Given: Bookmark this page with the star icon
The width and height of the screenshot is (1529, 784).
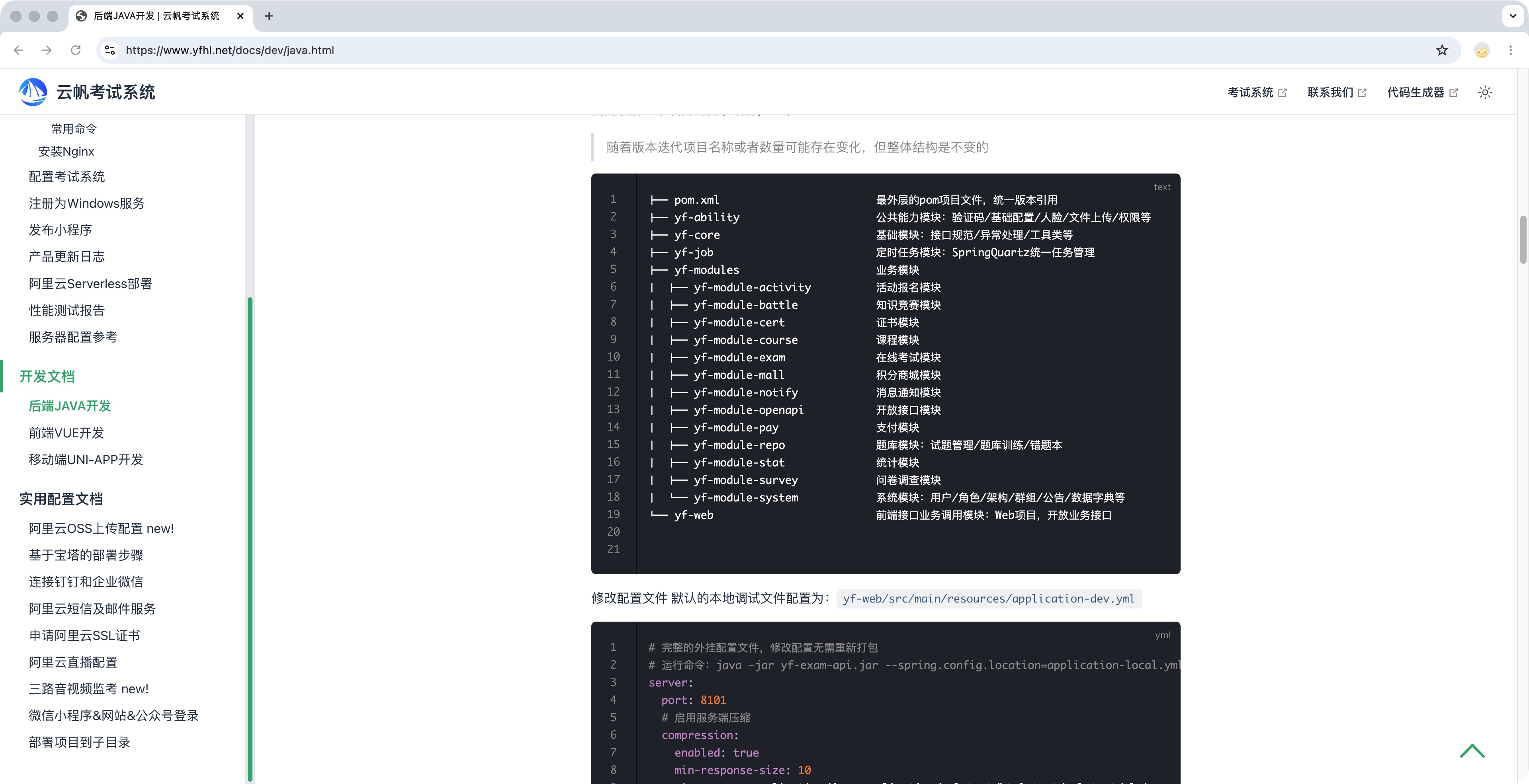Looking at the screenshot, I should [x=1442, y=51].
